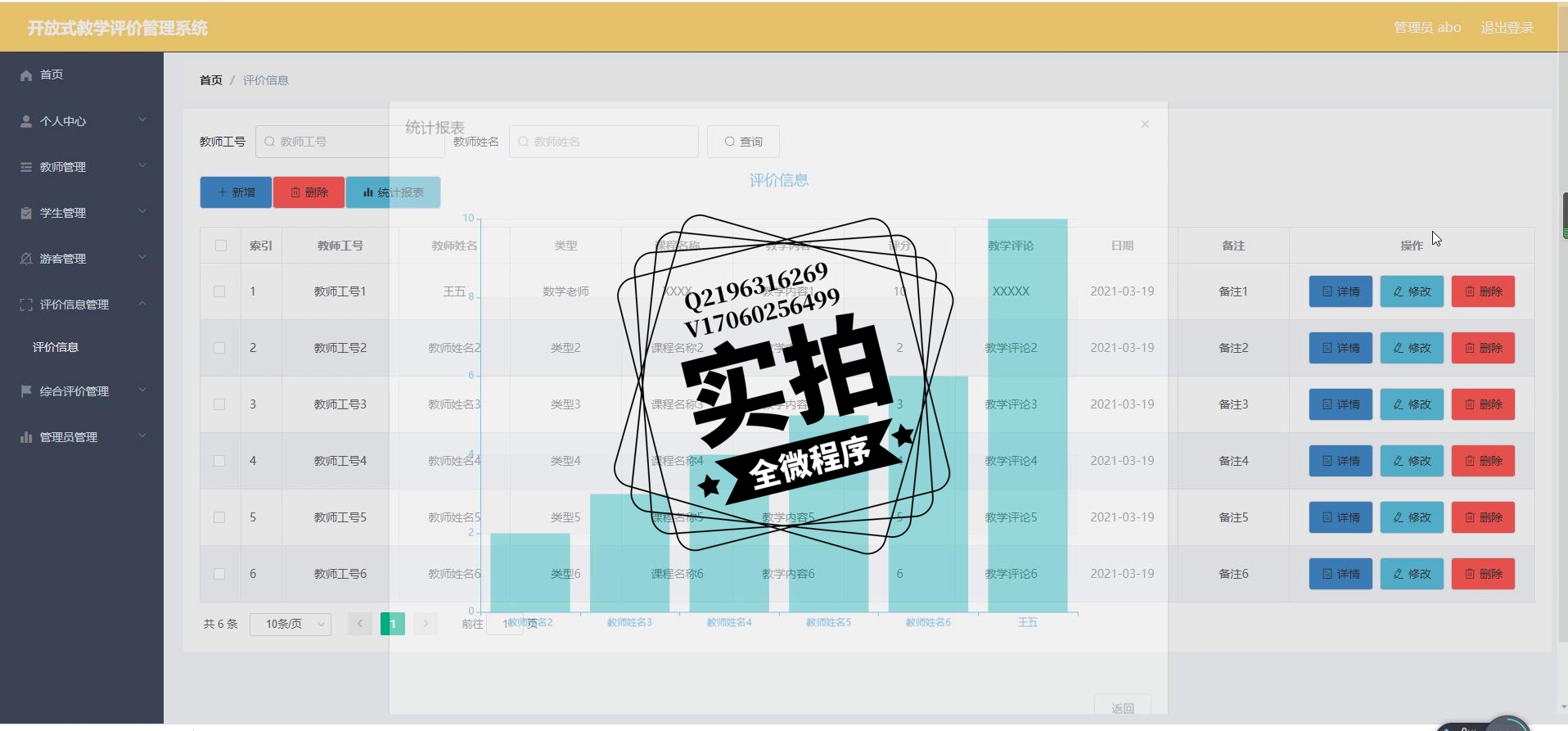
Task: Click the 管理员 abo account label
Action: coord(1427,28)
